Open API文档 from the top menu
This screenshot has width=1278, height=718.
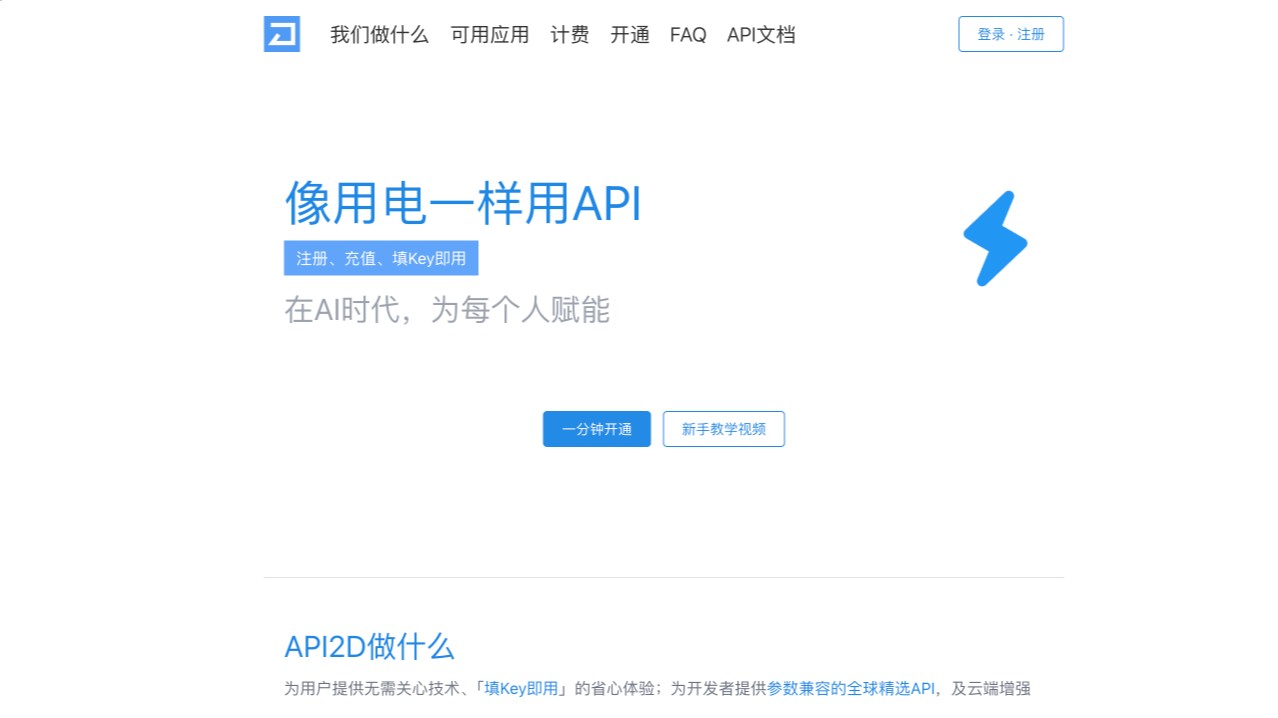click(761, 35)
